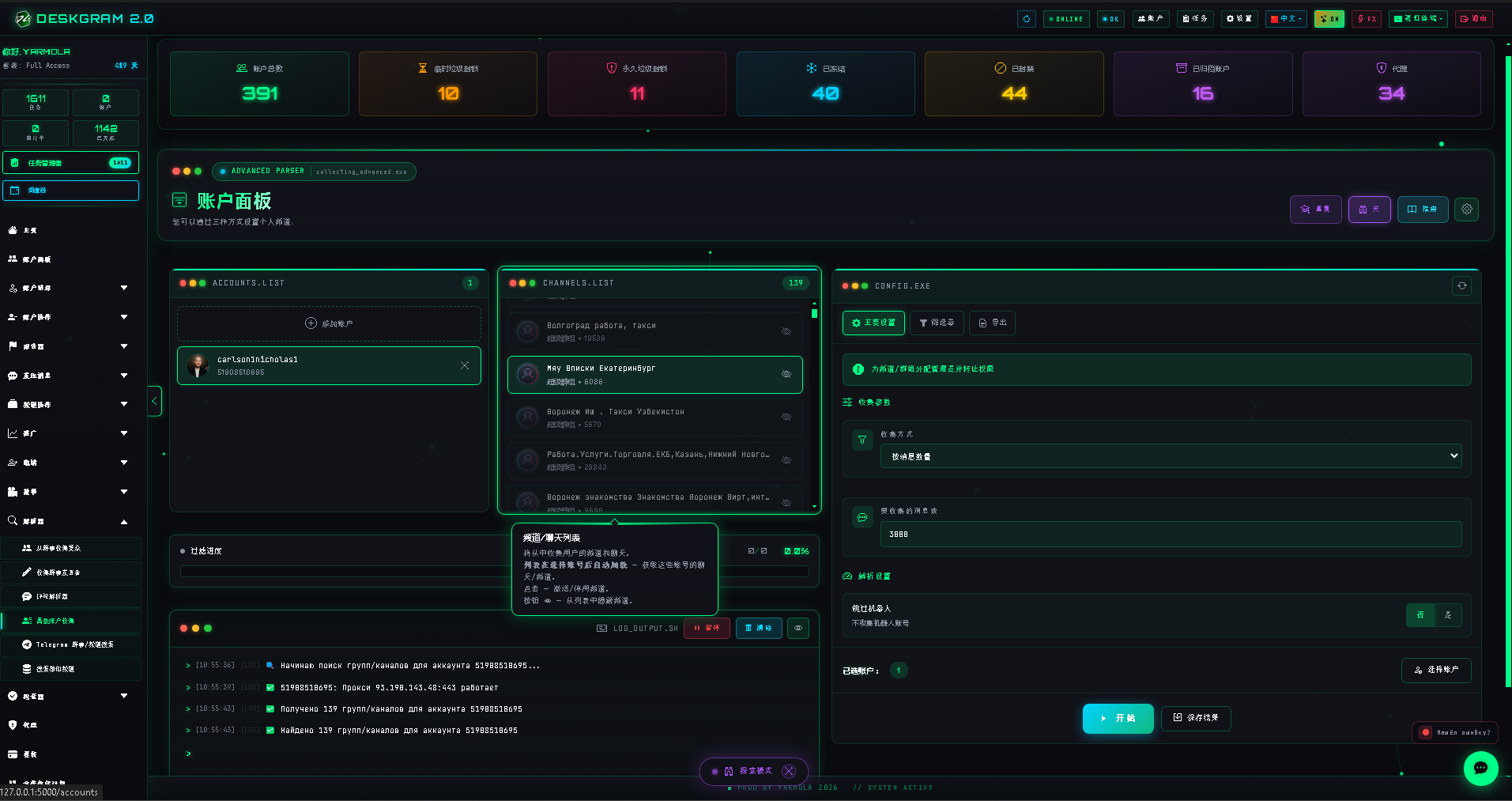Click the 选择账户 select accounts button

1436,670
